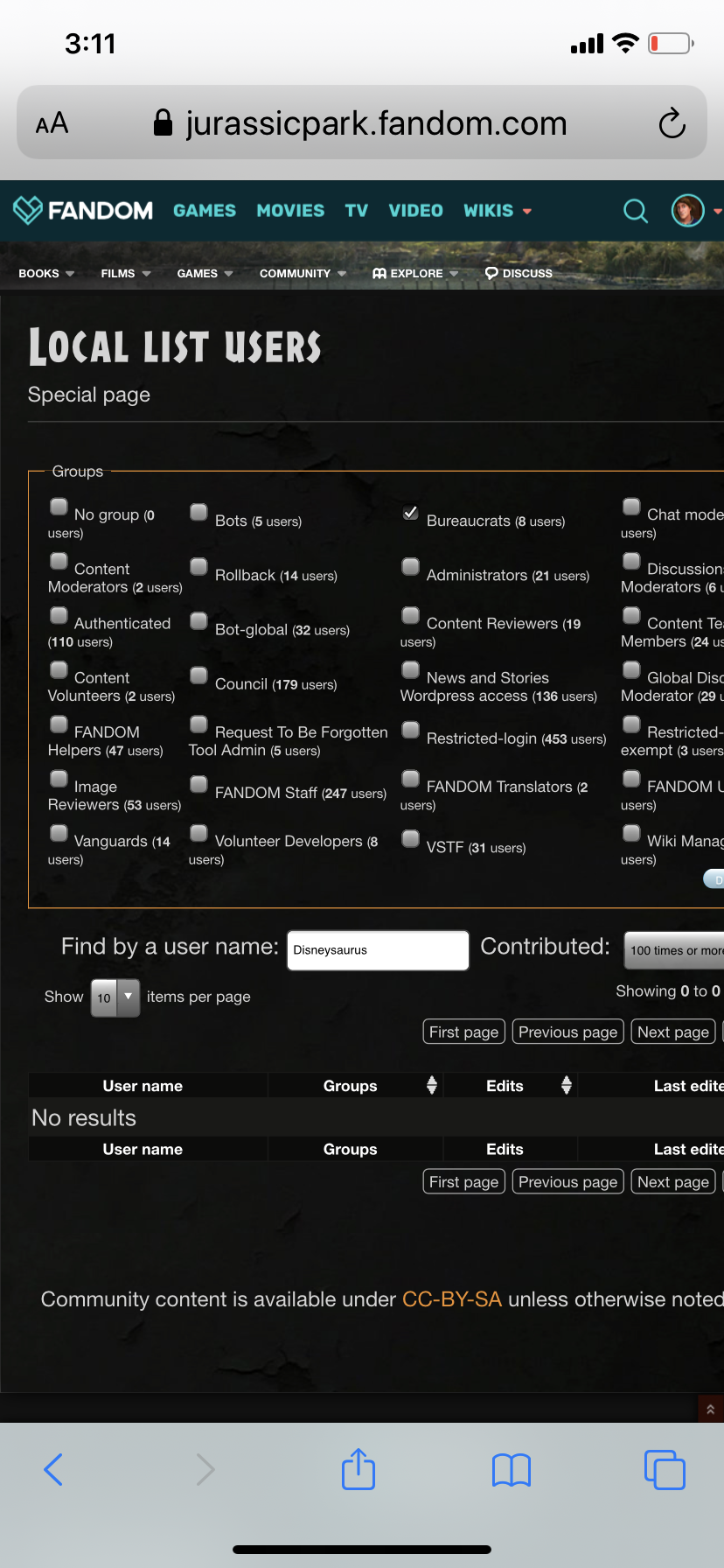Check the Content Moderators group checkbox
Screen dimensions: 724x1568
pos(59,560)
